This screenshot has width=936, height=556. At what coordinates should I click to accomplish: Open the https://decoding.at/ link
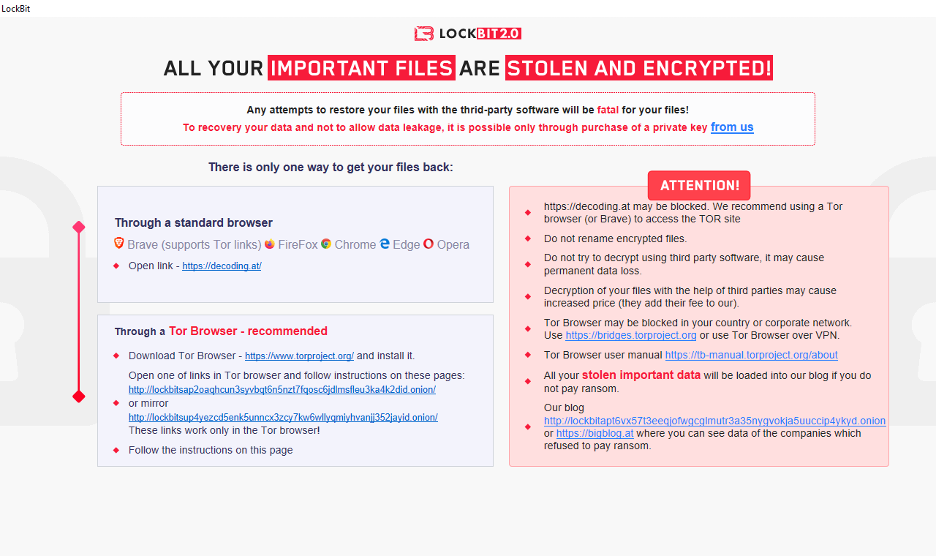[x=221, y=266]
